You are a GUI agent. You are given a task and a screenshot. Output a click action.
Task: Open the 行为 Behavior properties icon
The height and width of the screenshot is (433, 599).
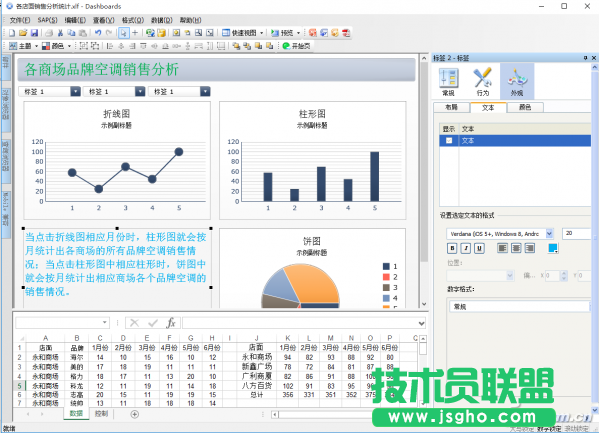point(482,82)
